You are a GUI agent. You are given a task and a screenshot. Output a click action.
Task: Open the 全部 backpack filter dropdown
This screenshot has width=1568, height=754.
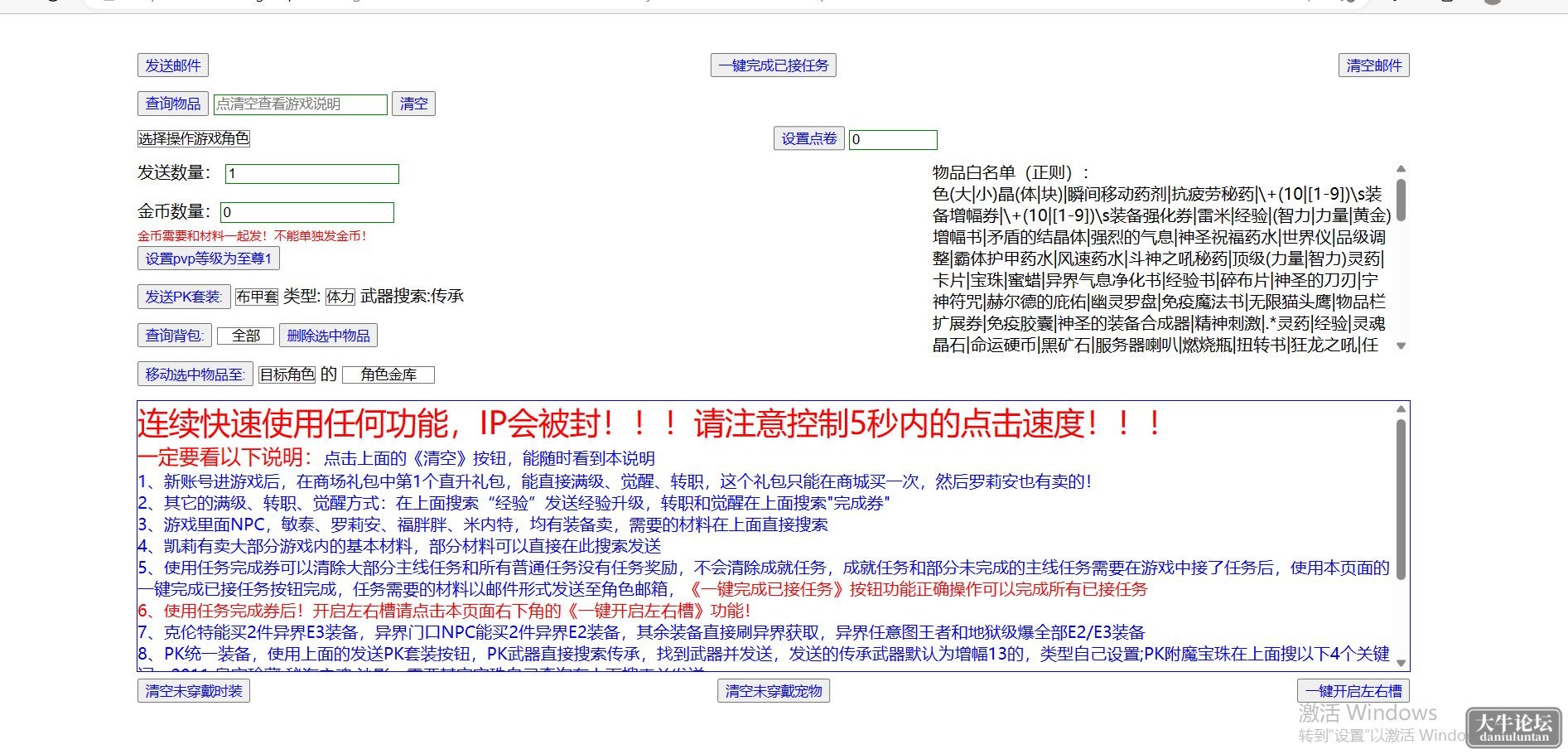(x=245, y=336)
